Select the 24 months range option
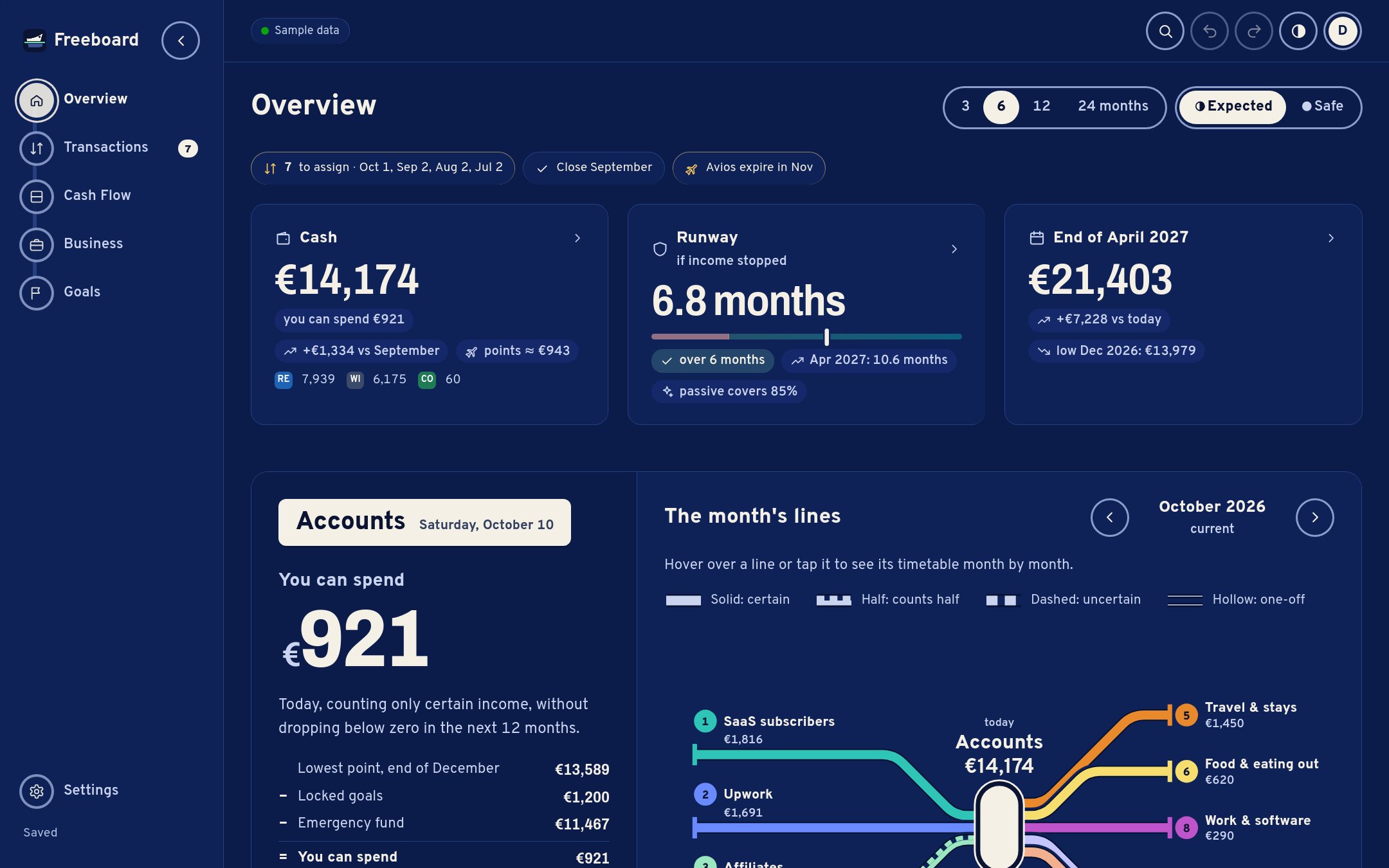The image size is (1389, 868). click(1113, 107)
